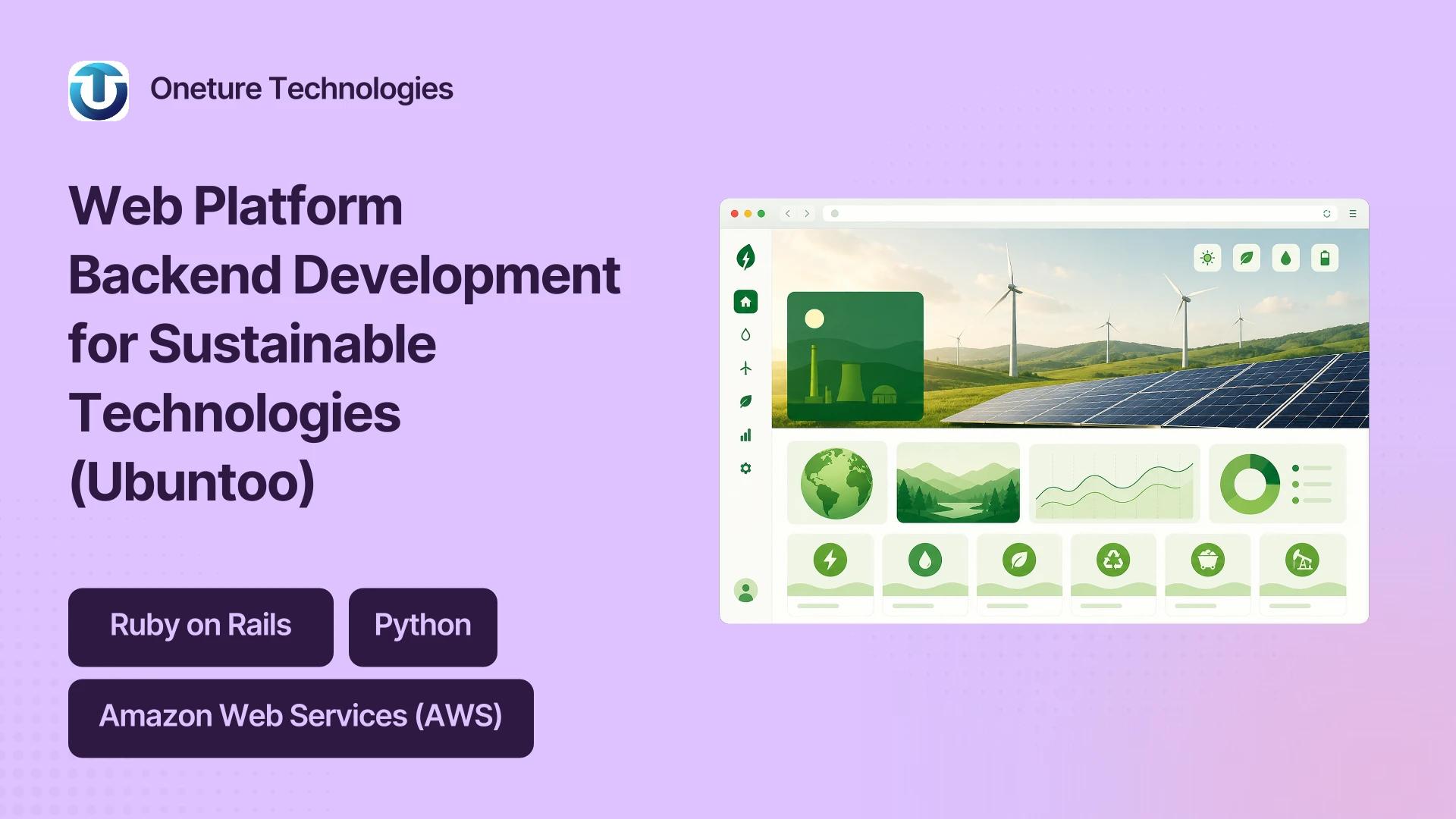Click the water drop button on banner
The width and height of the screenshot is (1456, 819).
point(1286,258)
